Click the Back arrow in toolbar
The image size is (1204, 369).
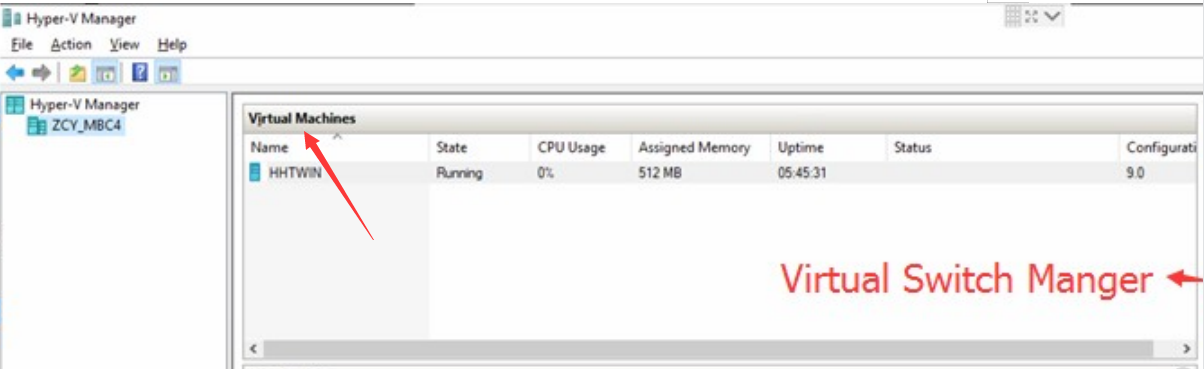(x=14, y=73)
